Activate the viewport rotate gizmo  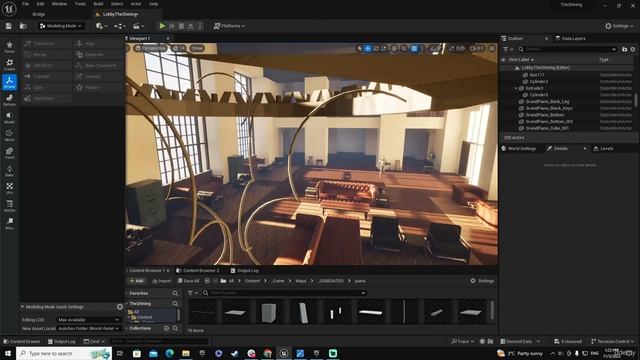pos(376,49)
